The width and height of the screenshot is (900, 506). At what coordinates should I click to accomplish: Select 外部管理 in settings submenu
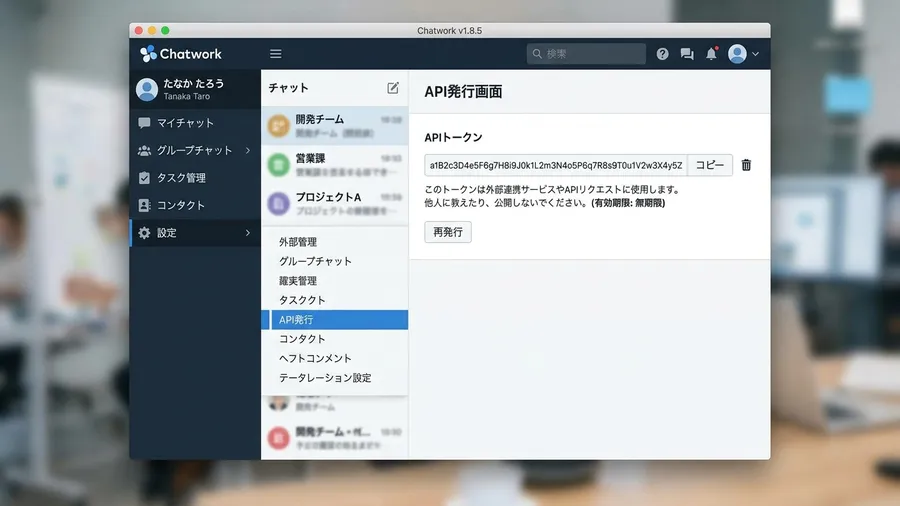(x=335, y=242)
